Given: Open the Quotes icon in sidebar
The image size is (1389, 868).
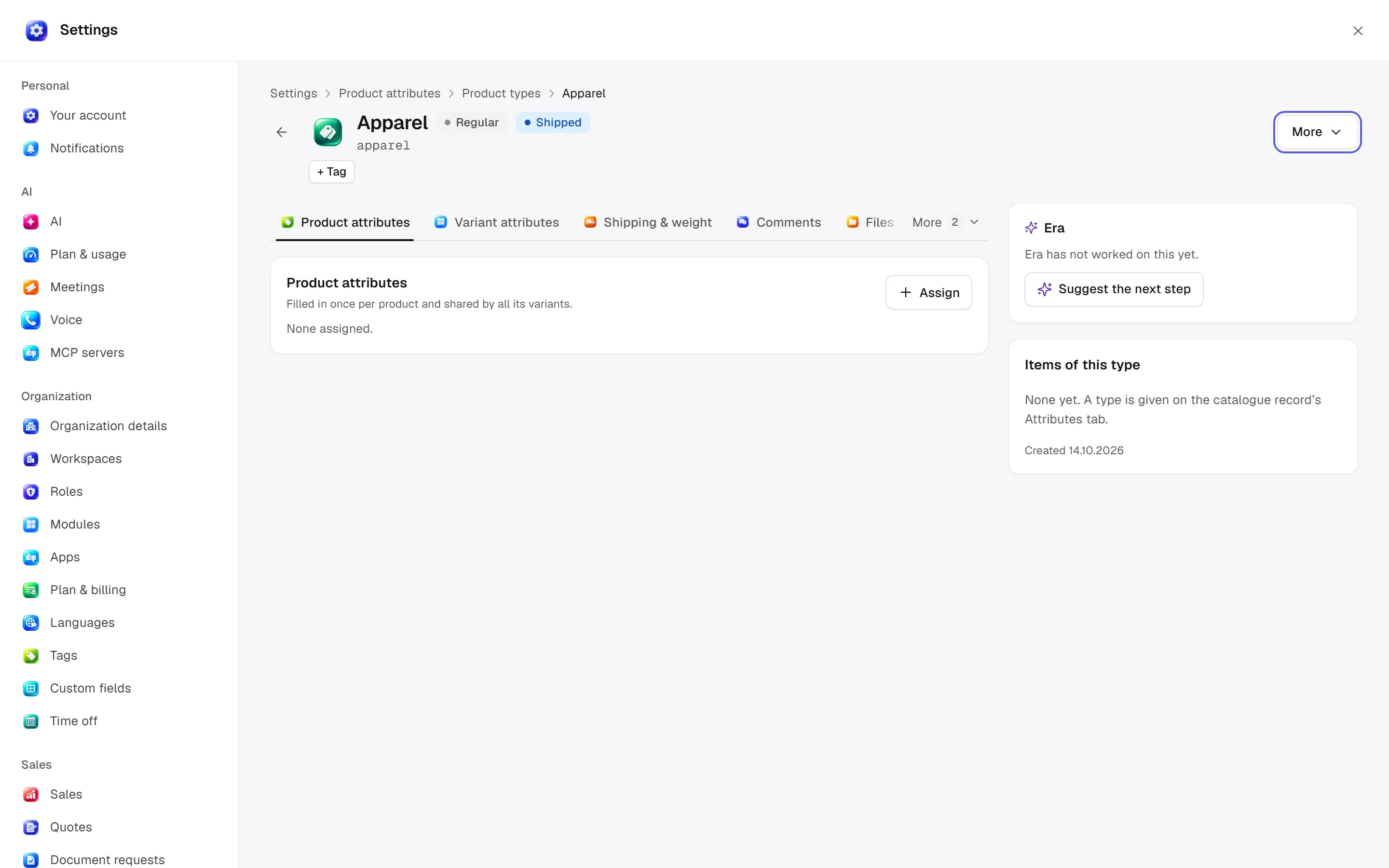Looking at the screenshot, I should point(31,827).
